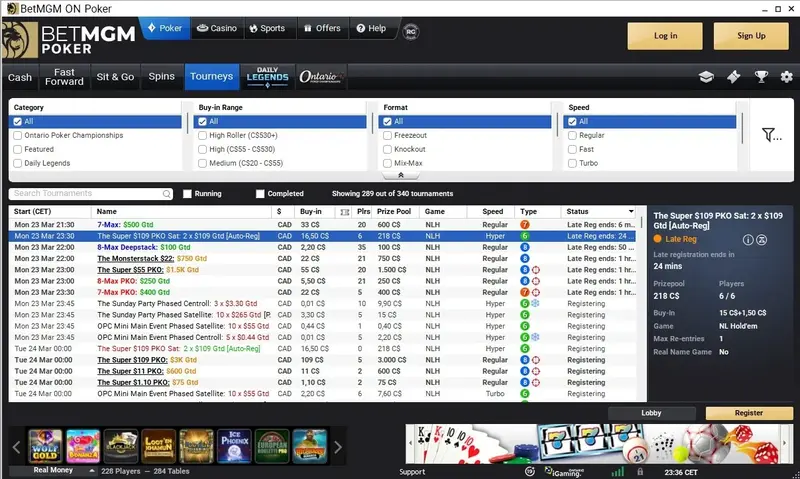Launch the Loot'En Khamun game
This screenshot has width=800, height=479.
pyautogui.click(x=158, y=446)
